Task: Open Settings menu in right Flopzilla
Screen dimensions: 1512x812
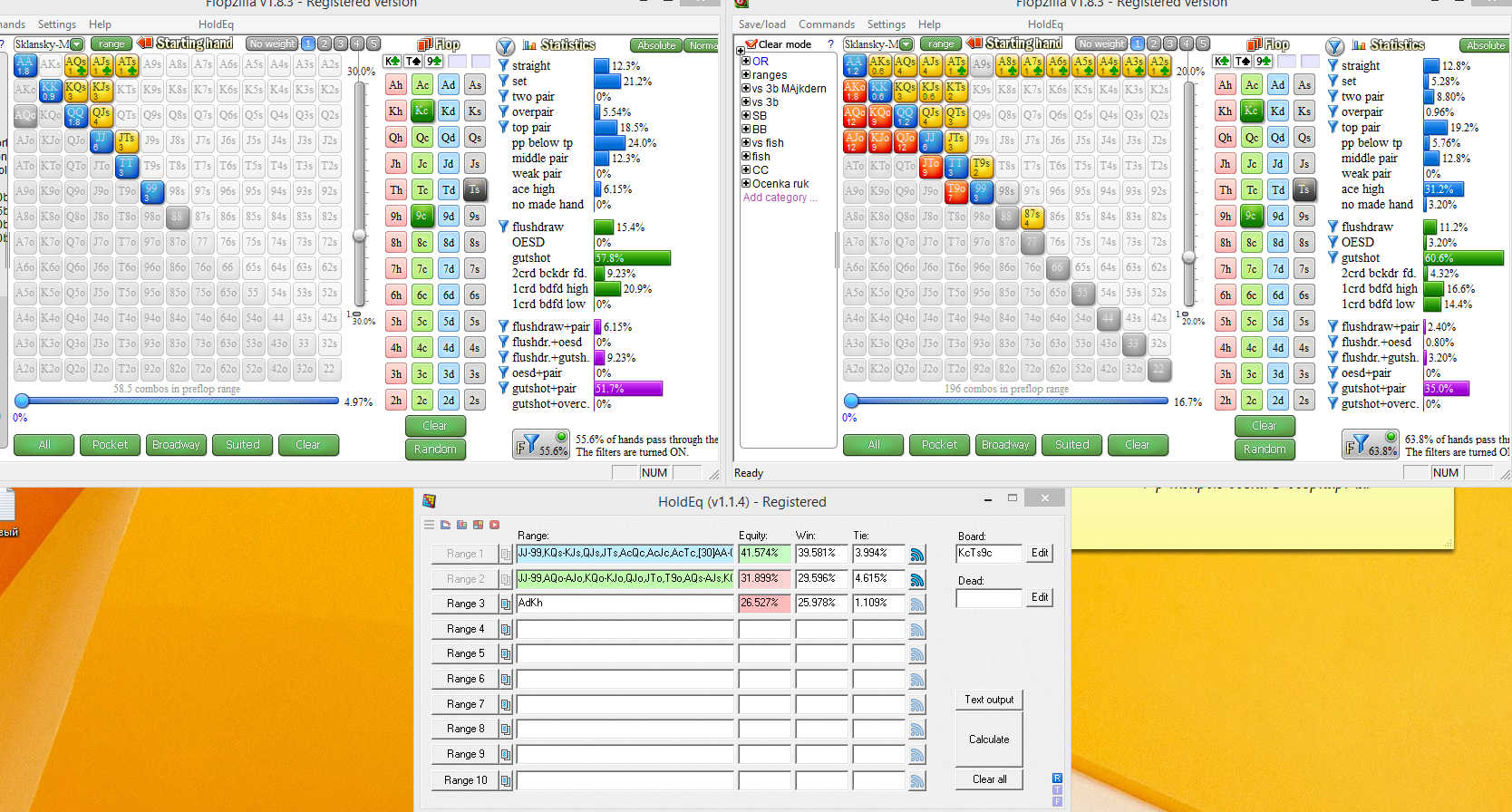Action: pyautogui.click(x=886, y=24)
